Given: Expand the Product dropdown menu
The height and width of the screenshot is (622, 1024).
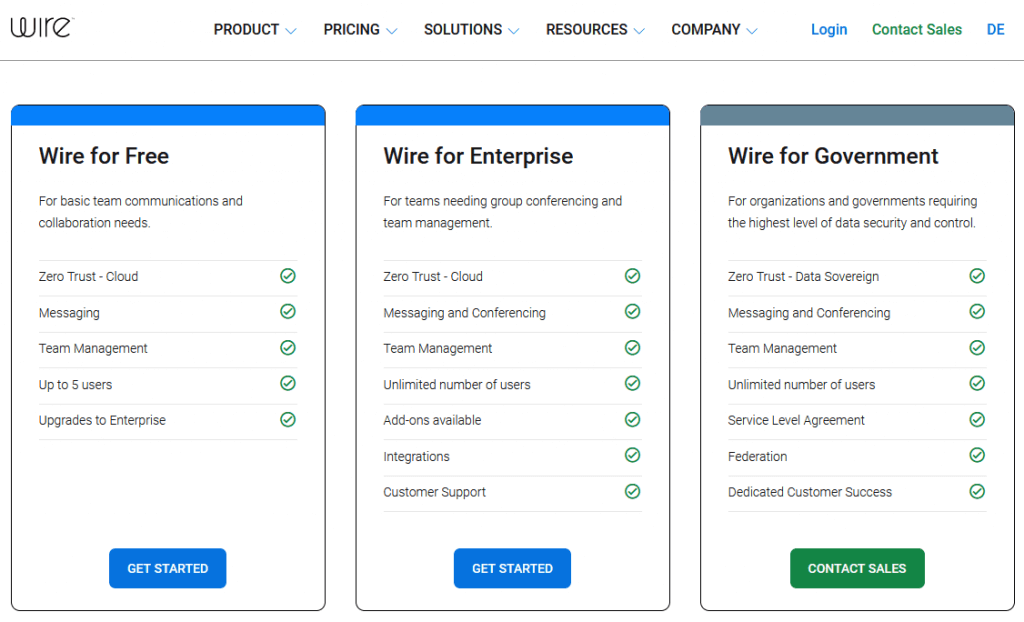Looking at the screenshot, I should (x=255, y=30).
